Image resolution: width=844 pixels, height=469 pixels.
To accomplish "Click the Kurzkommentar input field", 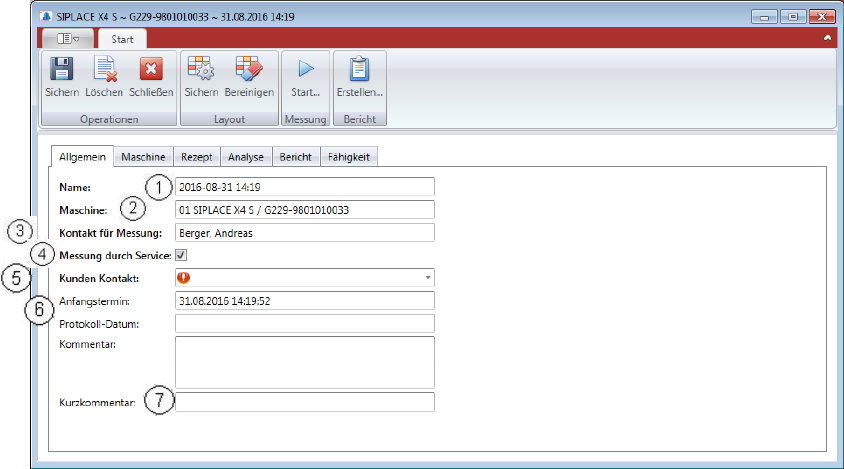I will (x=305, y=402).
